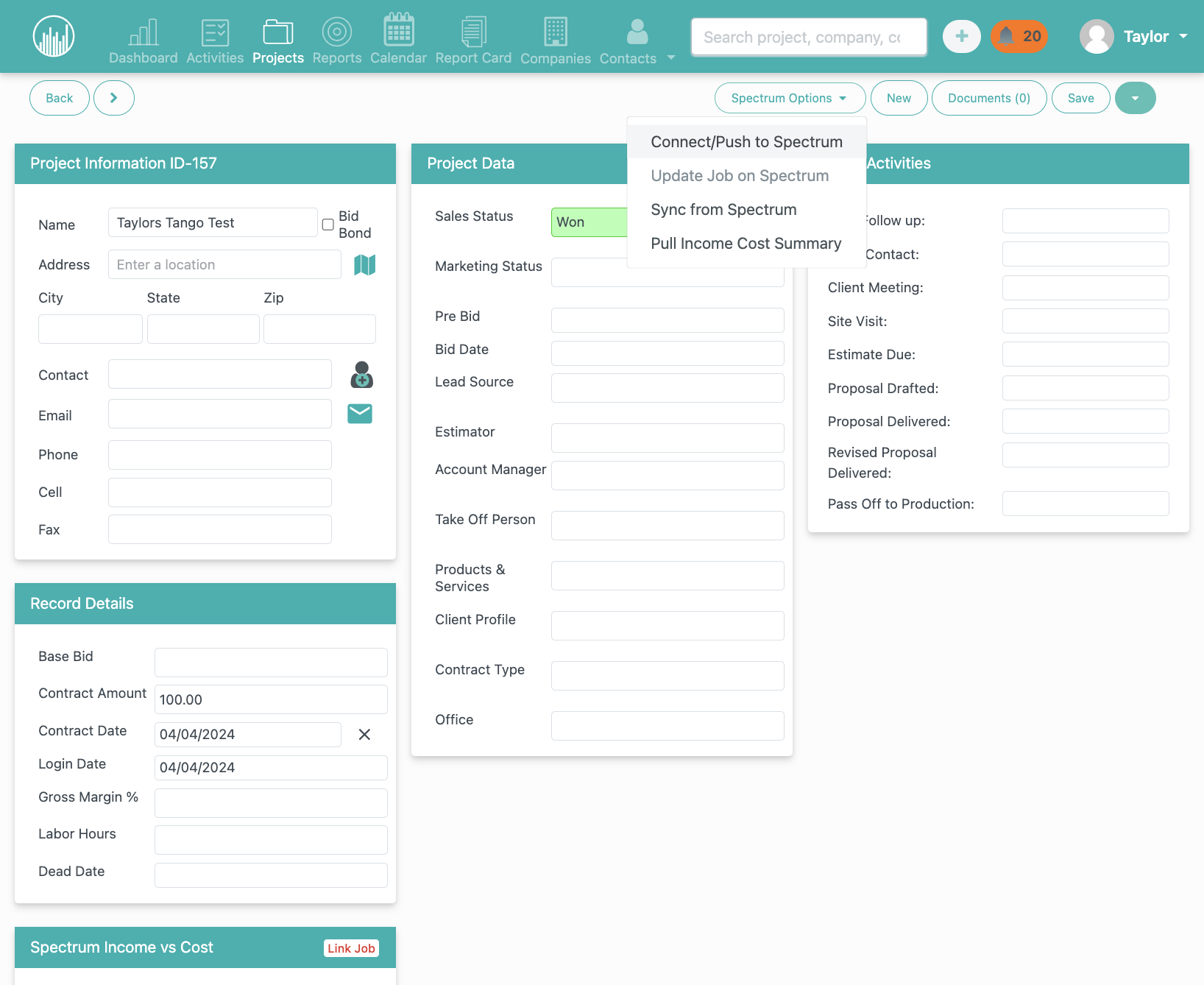Open the Reports target icon
Screen dimensions: 1204x985
[x=337, y=32]
